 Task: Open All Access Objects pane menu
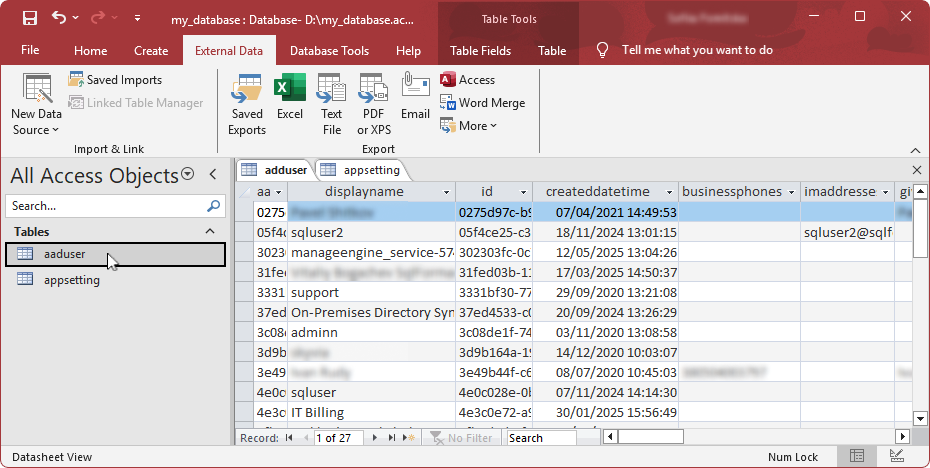187,174
